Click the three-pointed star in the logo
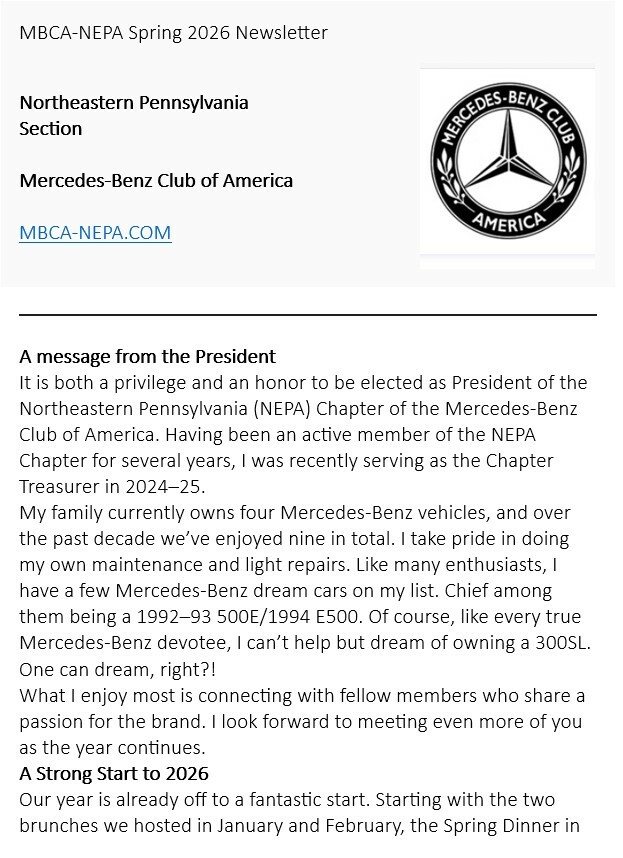This screenshot has width=623, height=858. pyautogui.click(x=508, y=155)
